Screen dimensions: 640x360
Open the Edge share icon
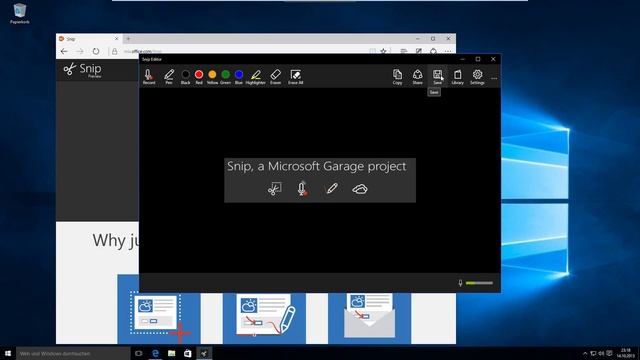coord(433,51)
